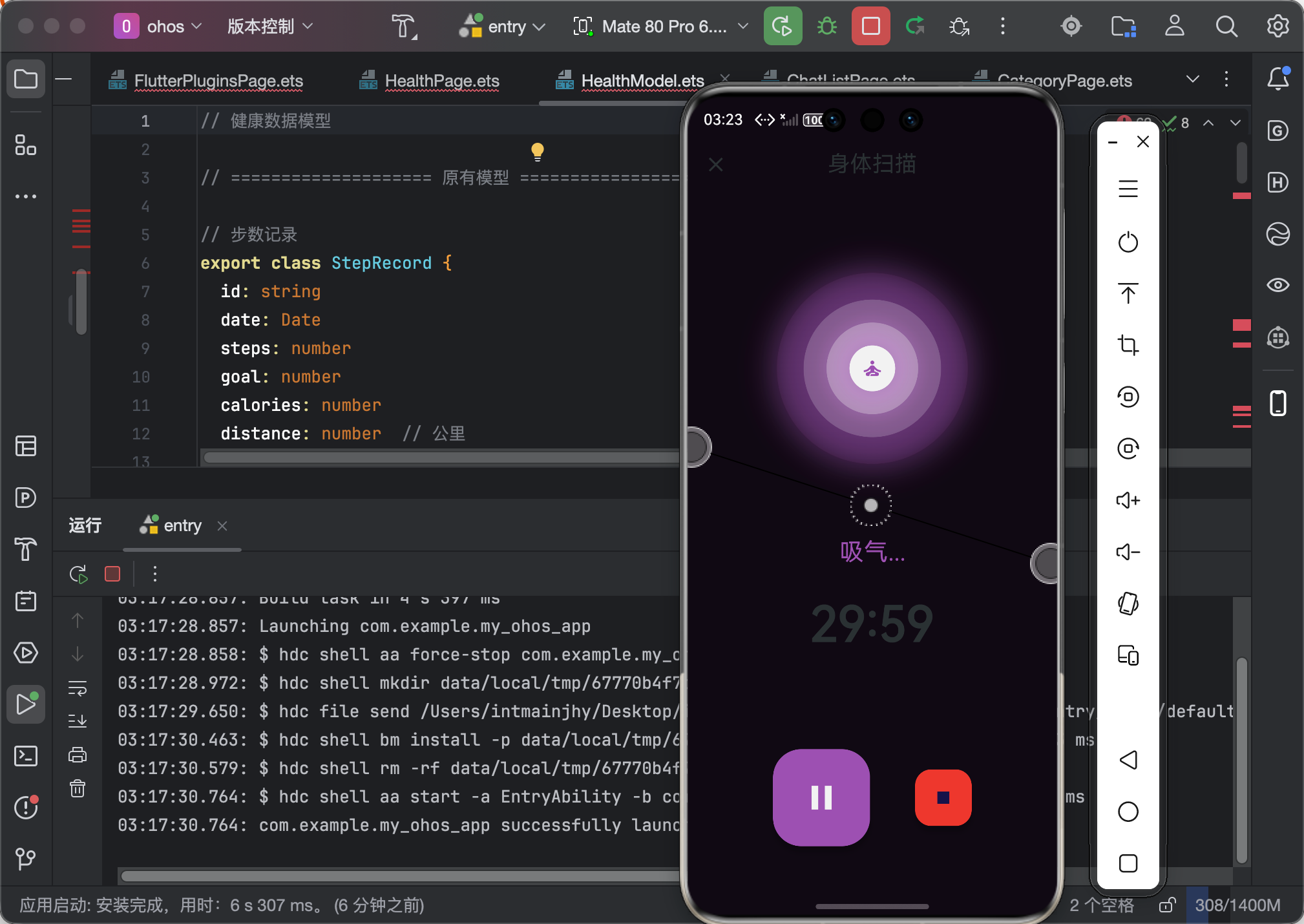Open the 版本控制 dropdown

pyautogui.click(x=270, y=26)
